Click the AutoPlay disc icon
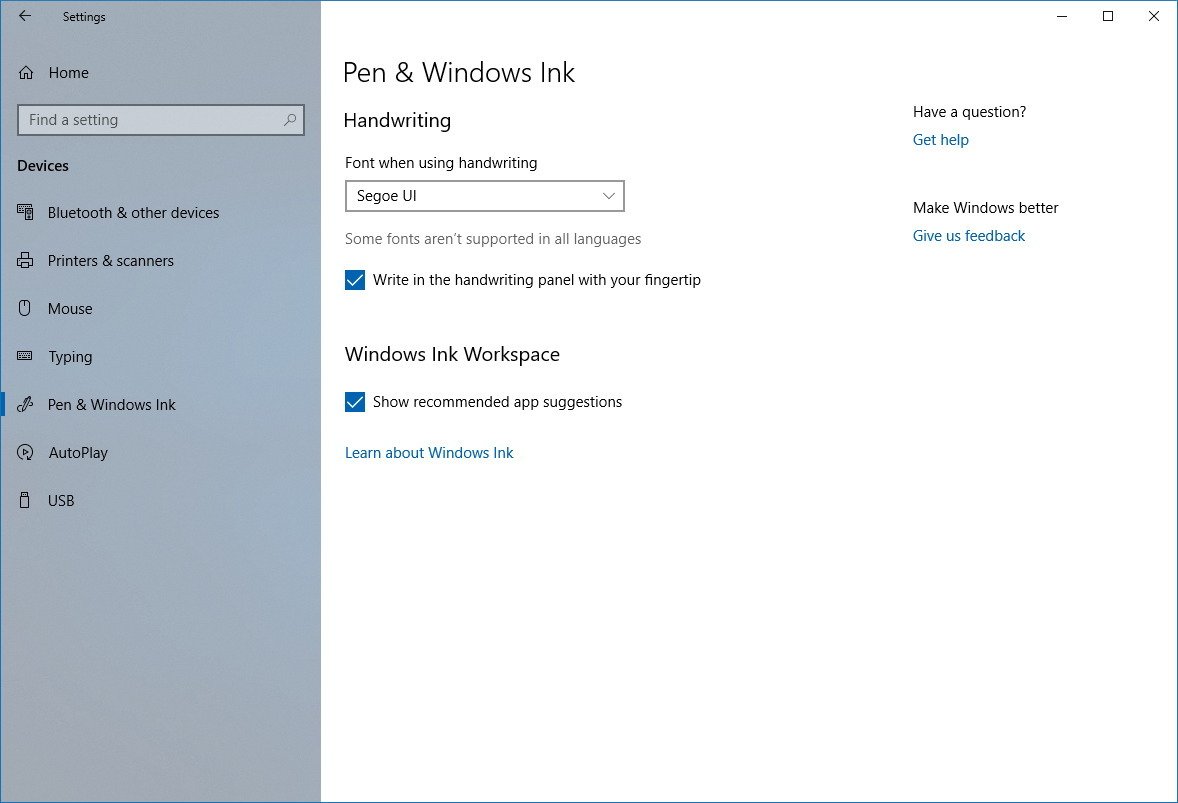1178x803 pixels. pyautogui.click(x=25, y=452)
